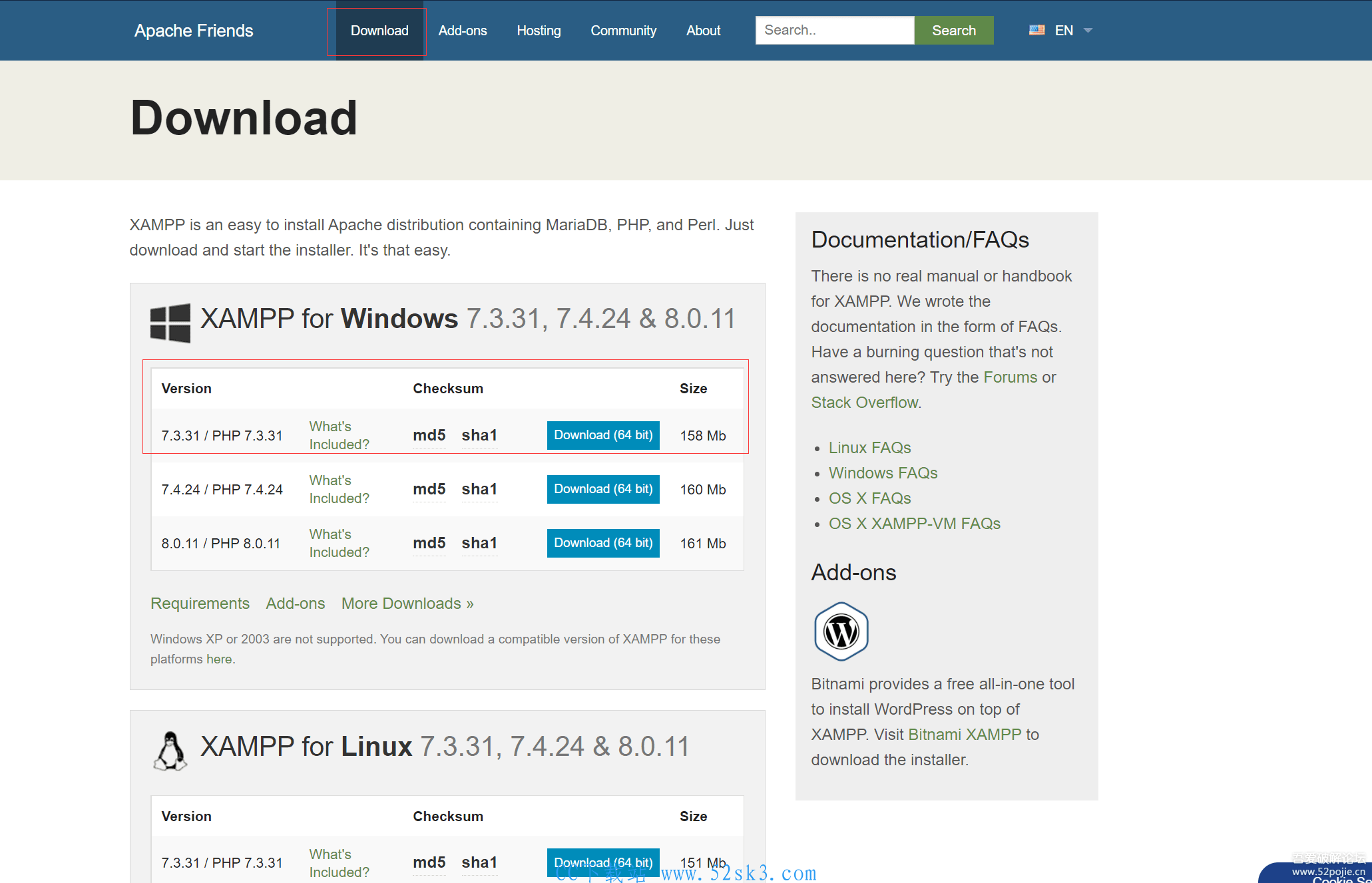Open What's Included for Windows 8.0.11
Screen dimensions: 1372x883
339,543
